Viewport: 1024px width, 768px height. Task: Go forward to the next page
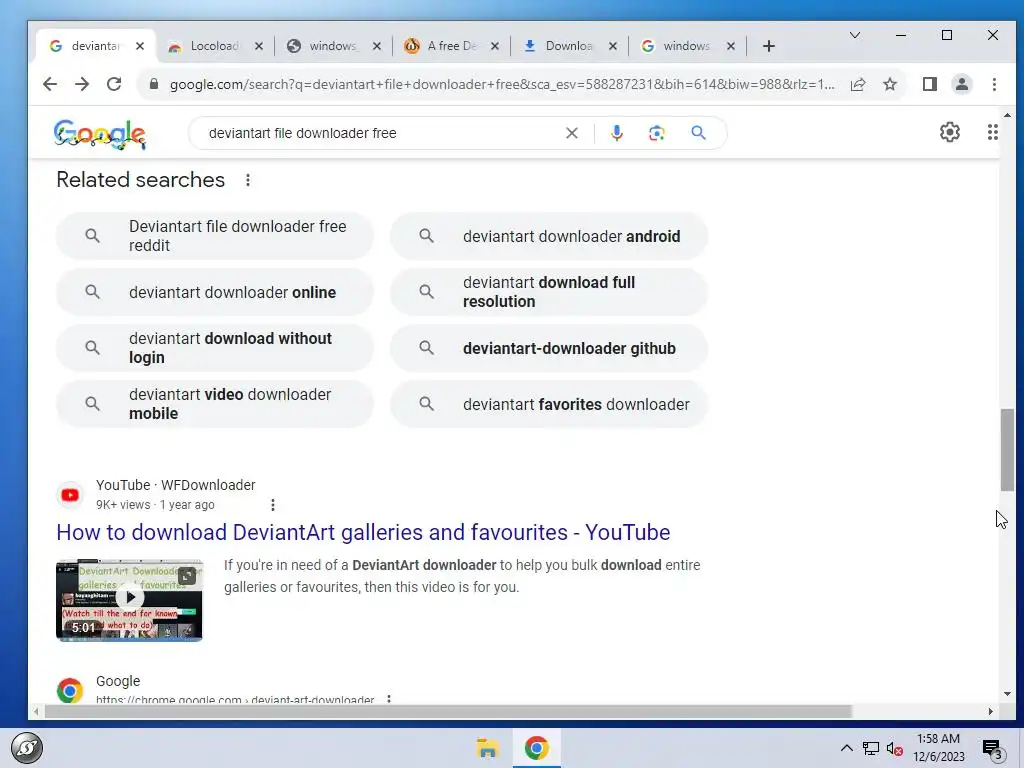coord(82,84)
